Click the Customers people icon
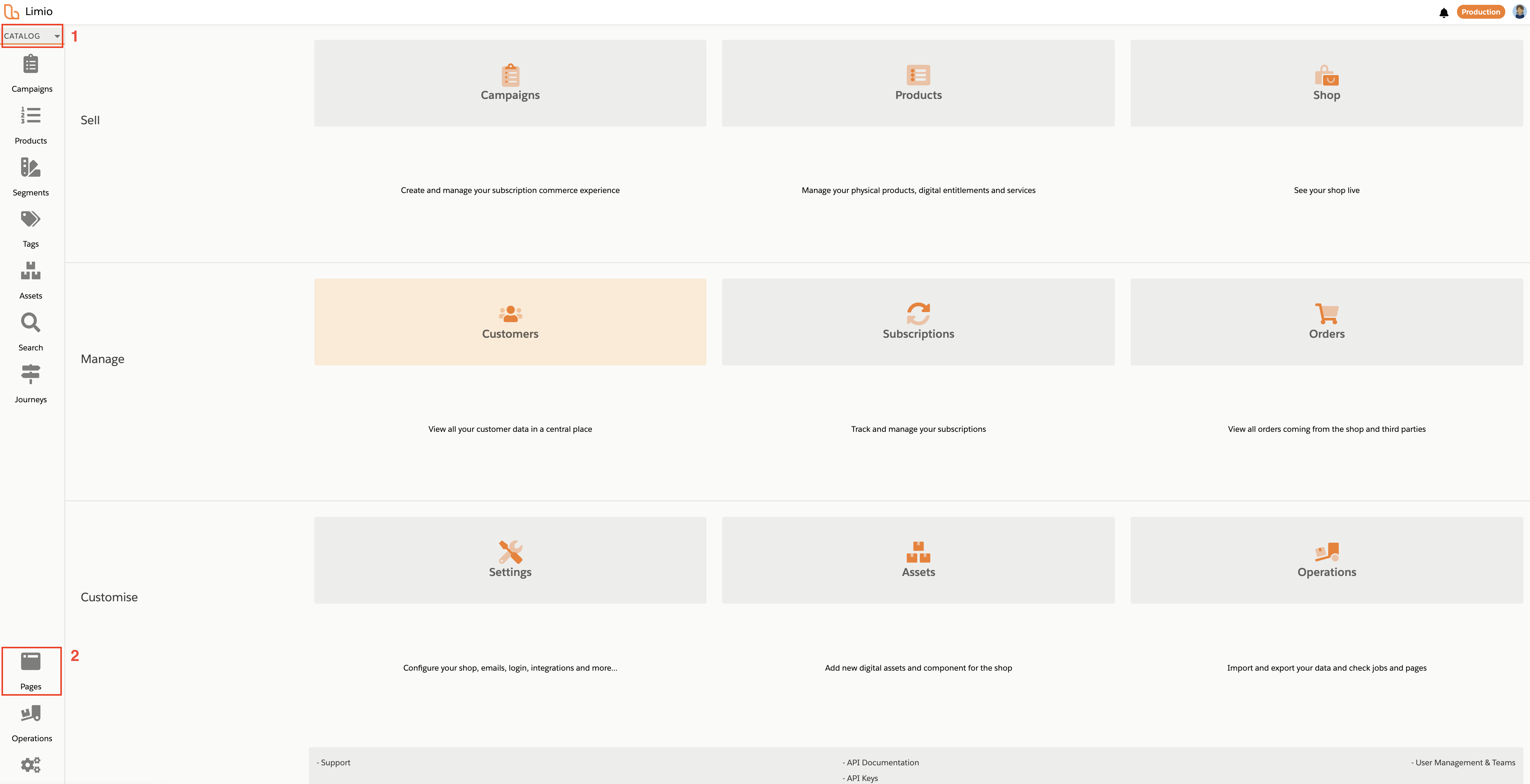The width and height of the screenshot is (1530, 784). tap(510, 313)
